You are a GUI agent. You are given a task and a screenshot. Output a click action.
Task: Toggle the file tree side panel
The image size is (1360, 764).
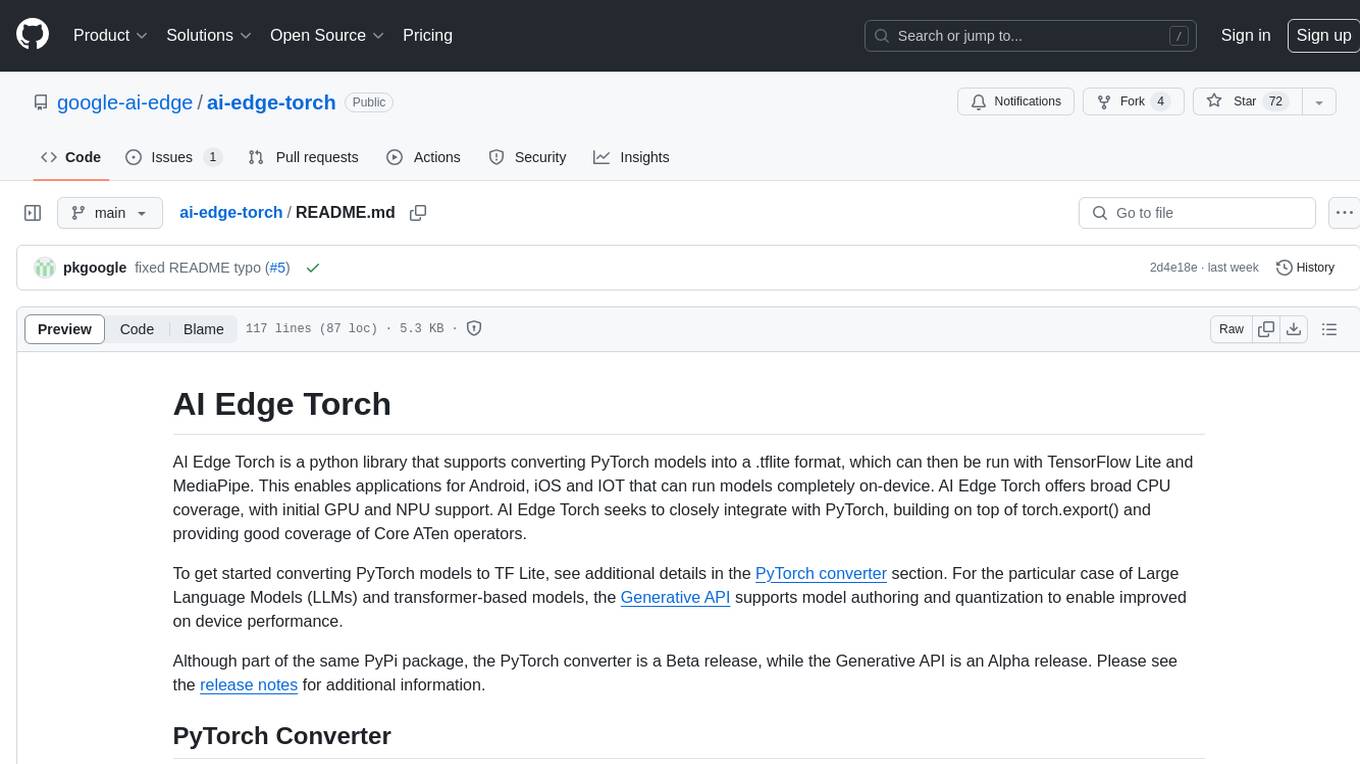32,213
